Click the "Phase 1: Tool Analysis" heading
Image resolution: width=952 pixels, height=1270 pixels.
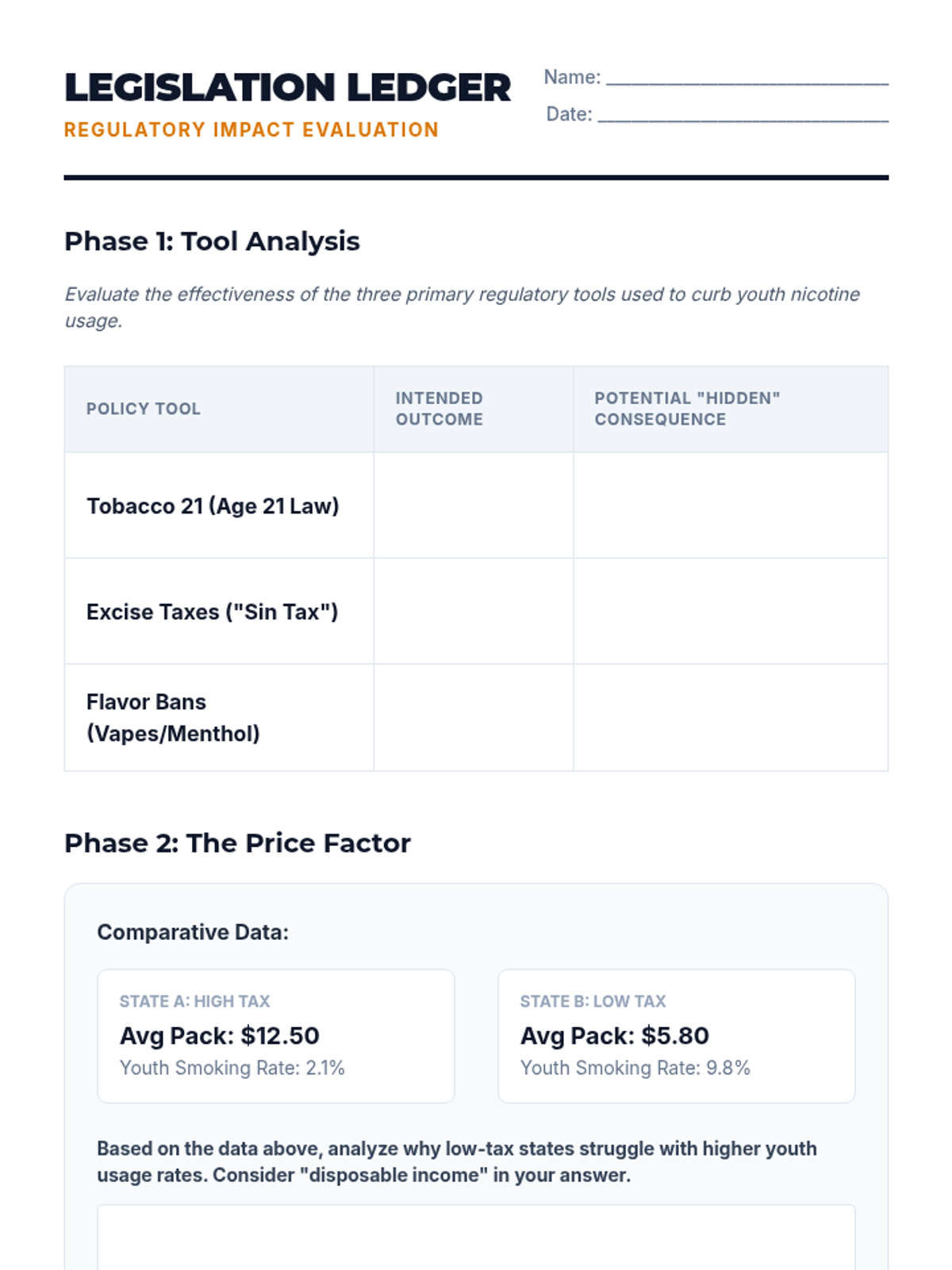click(x=212, y=241)
